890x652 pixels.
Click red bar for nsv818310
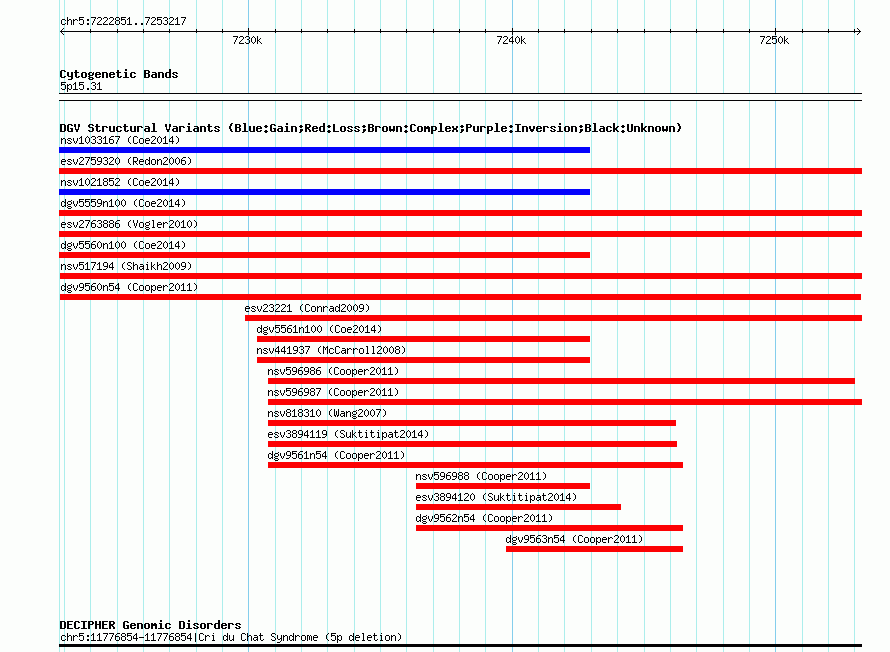pyautogui.click(x=472, y=423)
